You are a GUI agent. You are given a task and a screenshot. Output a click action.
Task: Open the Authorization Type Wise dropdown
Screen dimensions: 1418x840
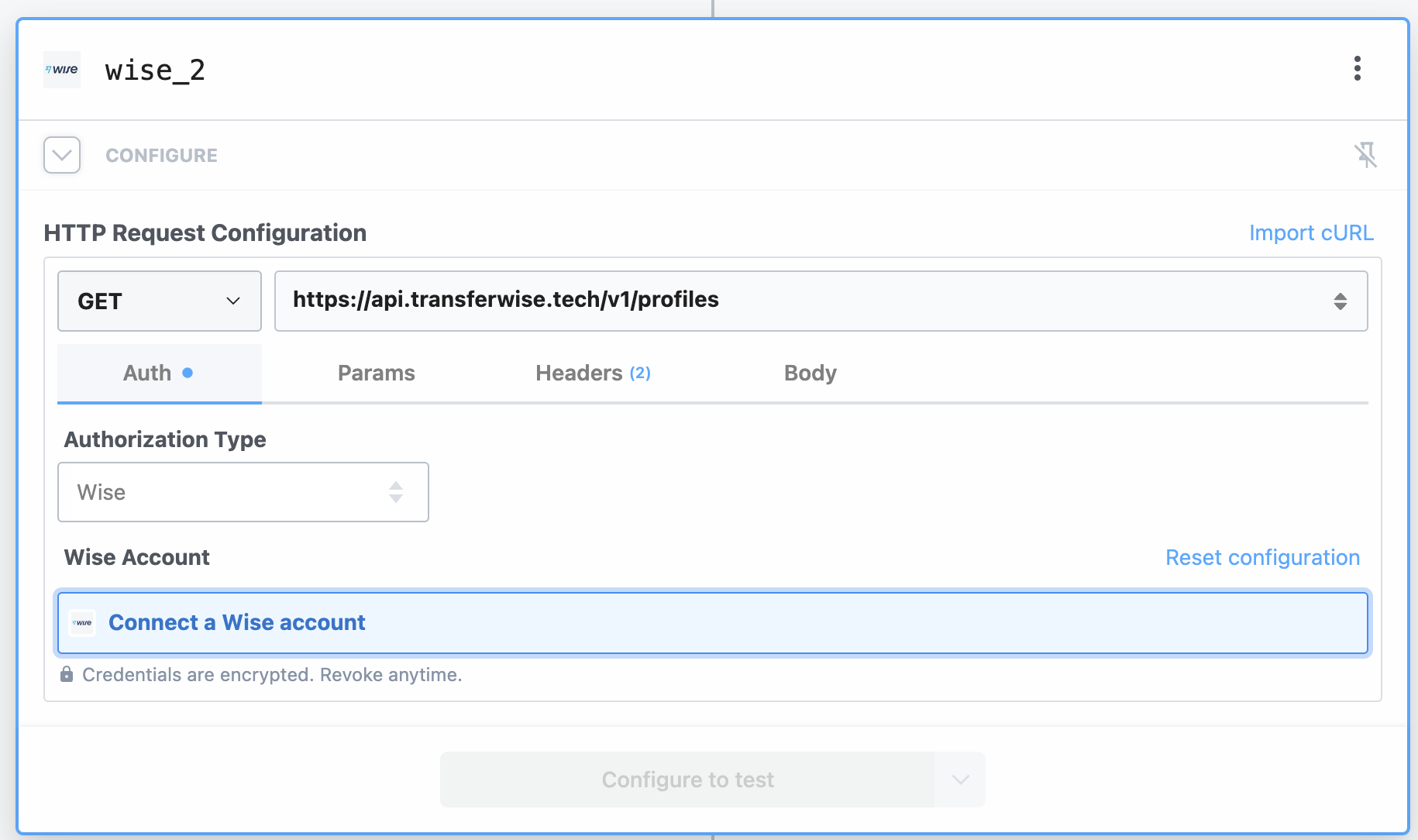pos(243,492)
